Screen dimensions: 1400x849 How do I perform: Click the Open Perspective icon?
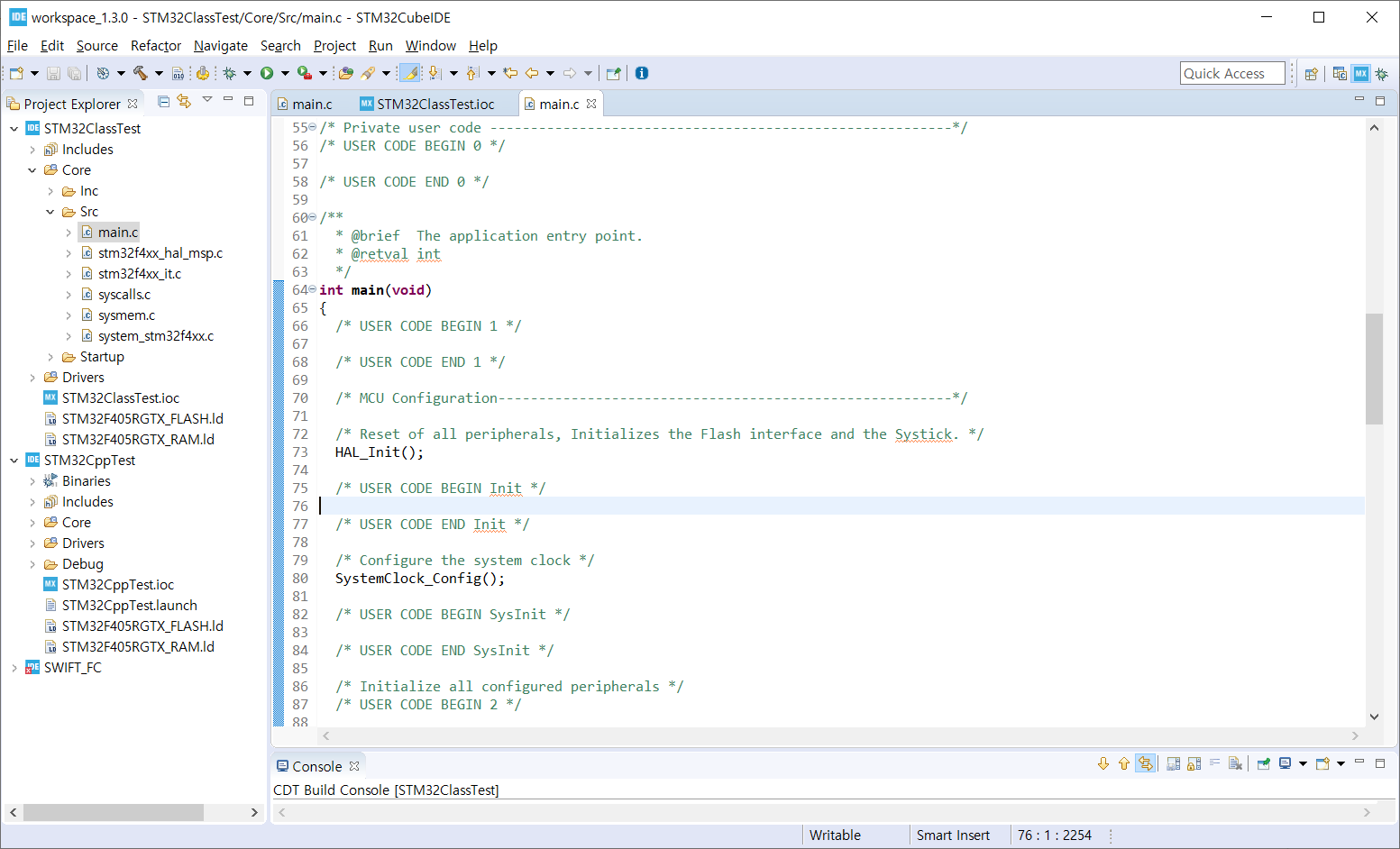tap(1312, 74)
